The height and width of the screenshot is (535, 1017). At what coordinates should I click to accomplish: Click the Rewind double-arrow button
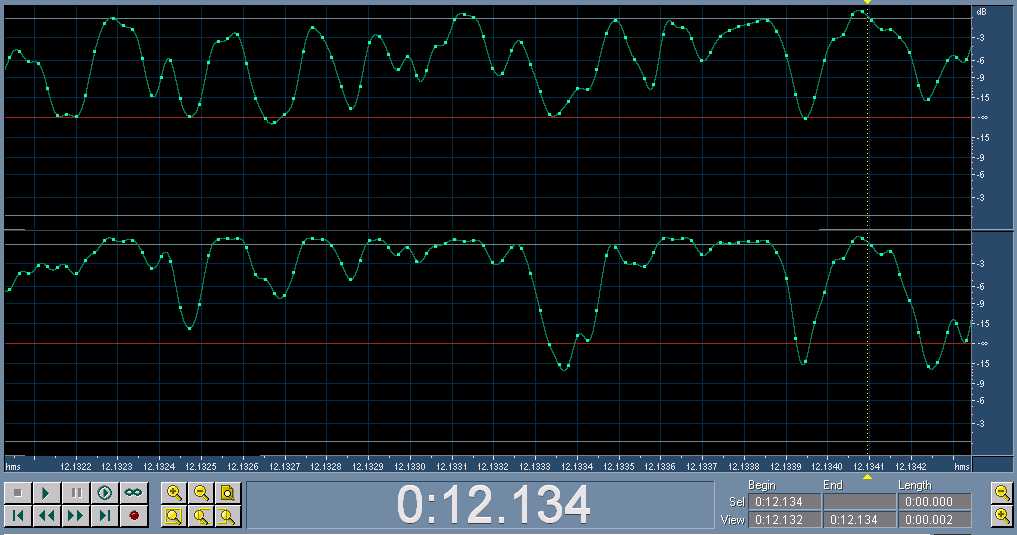[46, 516]
